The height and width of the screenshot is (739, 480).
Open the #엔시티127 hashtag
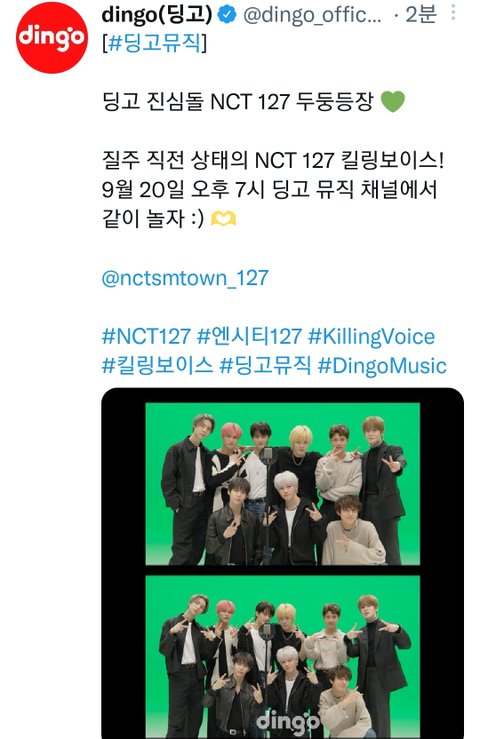249,337
